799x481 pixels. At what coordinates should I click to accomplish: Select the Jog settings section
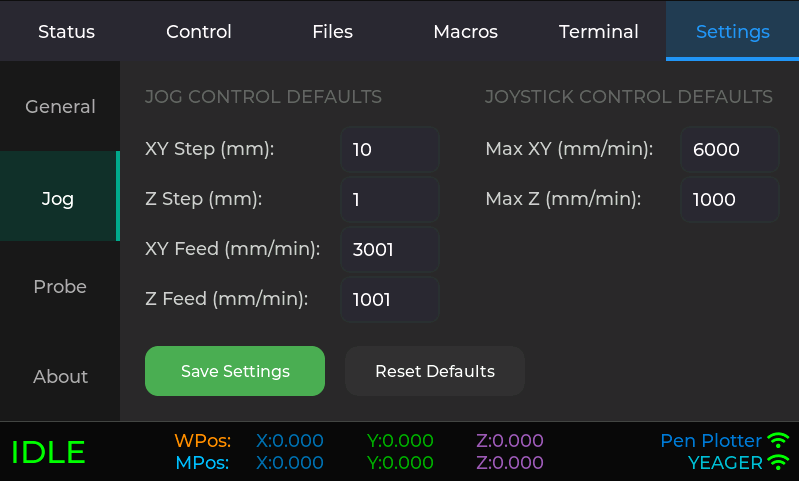tap(58, 198)
